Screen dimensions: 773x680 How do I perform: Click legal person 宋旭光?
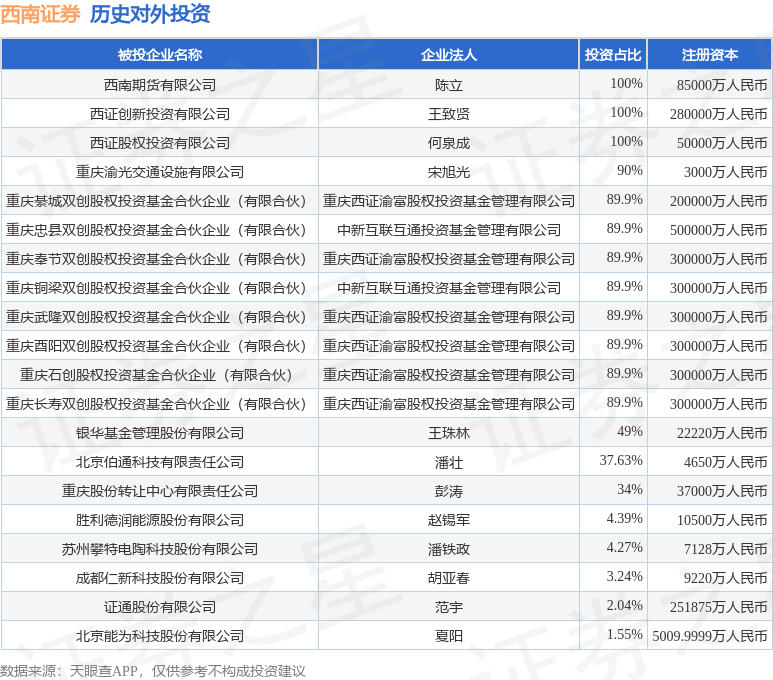pyautogui.click(x=449, y=172)
